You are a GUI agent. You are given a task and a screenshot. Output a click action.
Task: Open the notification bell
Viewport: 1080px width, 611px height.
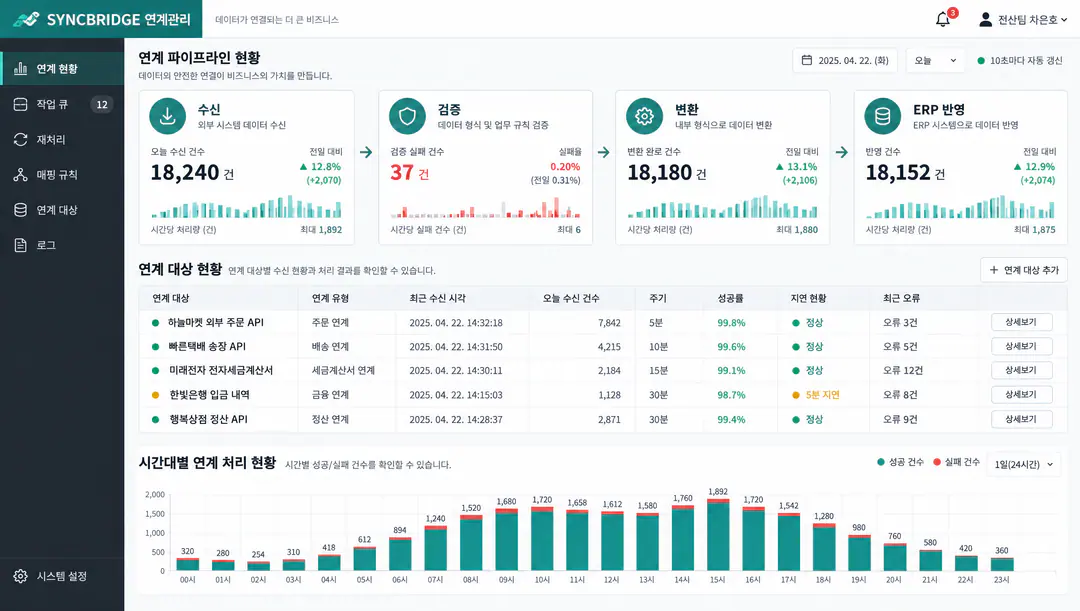click(943, 19)
